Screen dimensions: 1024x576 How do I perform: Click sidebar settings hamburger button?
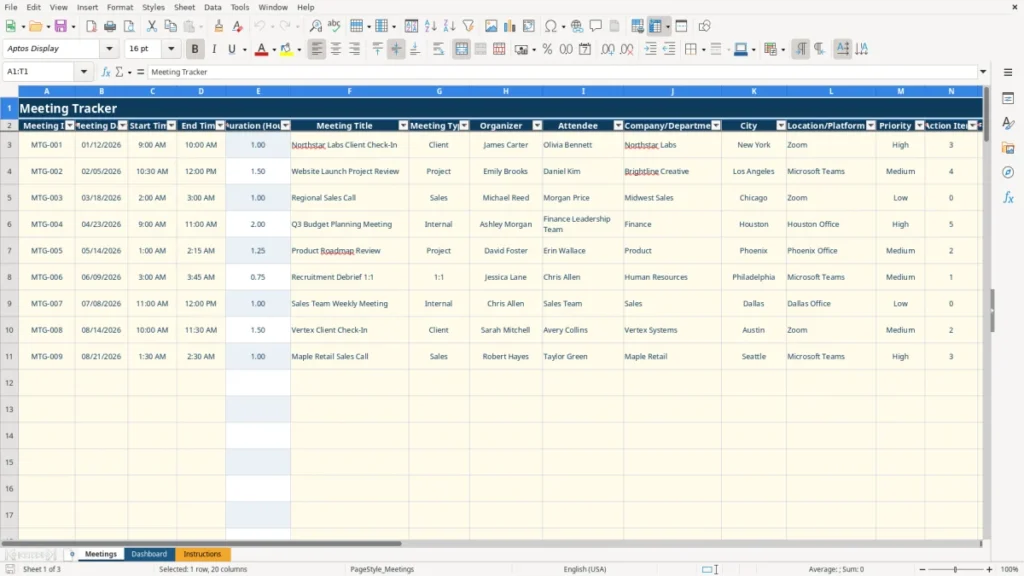coord(1008,72)
